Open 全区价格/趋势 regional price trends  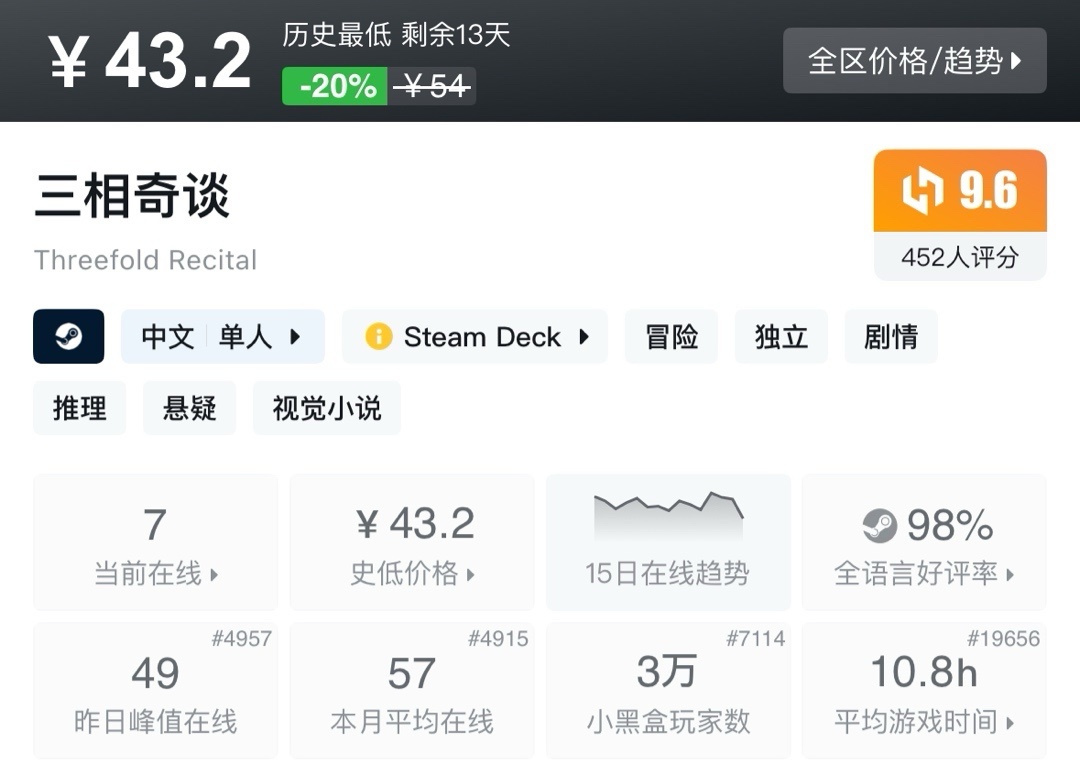914,61
